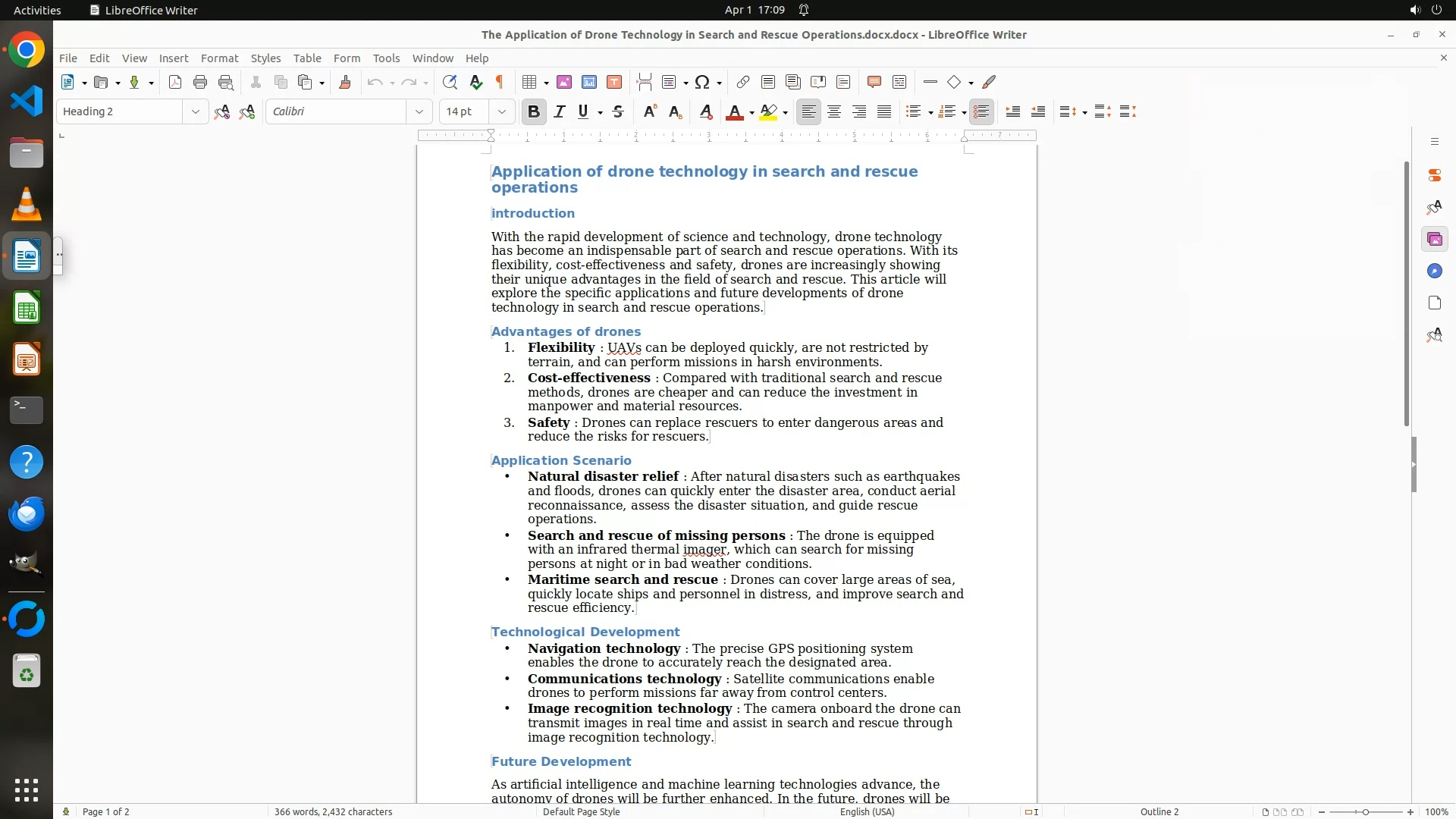Click the Export as PDF icon
Viewport: 1456px width, 819px height.
coord(175,82)
